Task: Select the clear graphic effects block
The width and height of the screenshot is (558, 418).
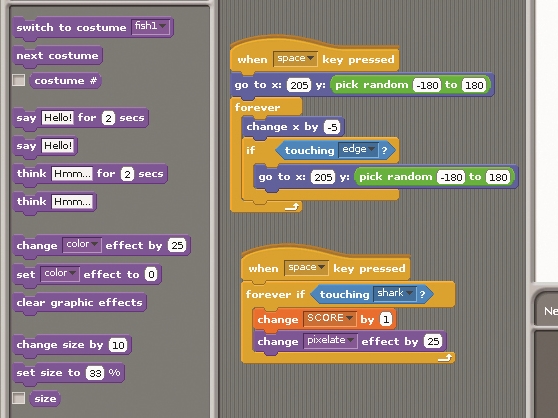Action: click(x=79, y=303)
